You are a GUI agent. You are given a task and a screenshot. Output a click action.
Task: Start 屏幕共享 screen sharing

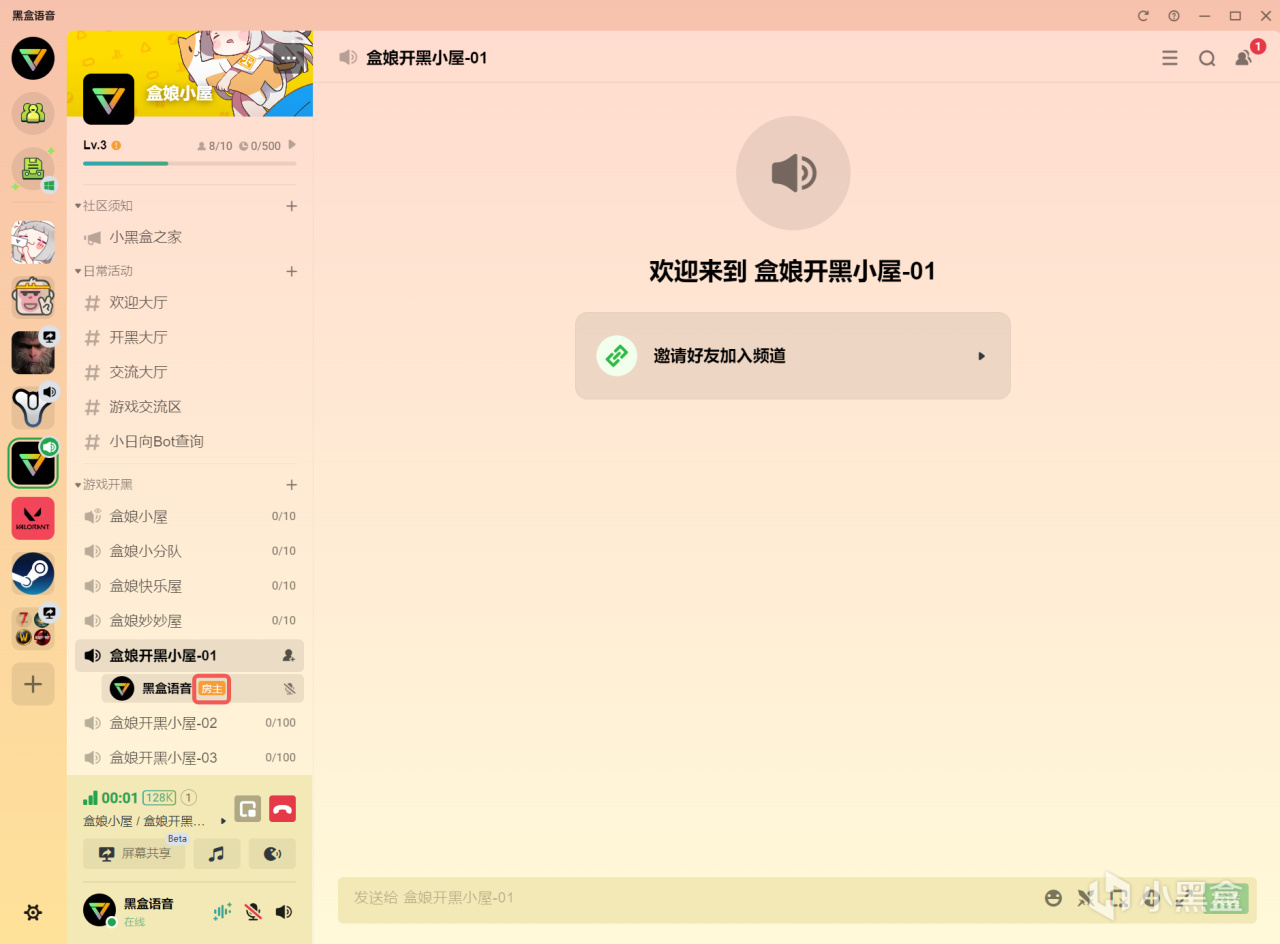pyautogui.click(x=134, y=854)
